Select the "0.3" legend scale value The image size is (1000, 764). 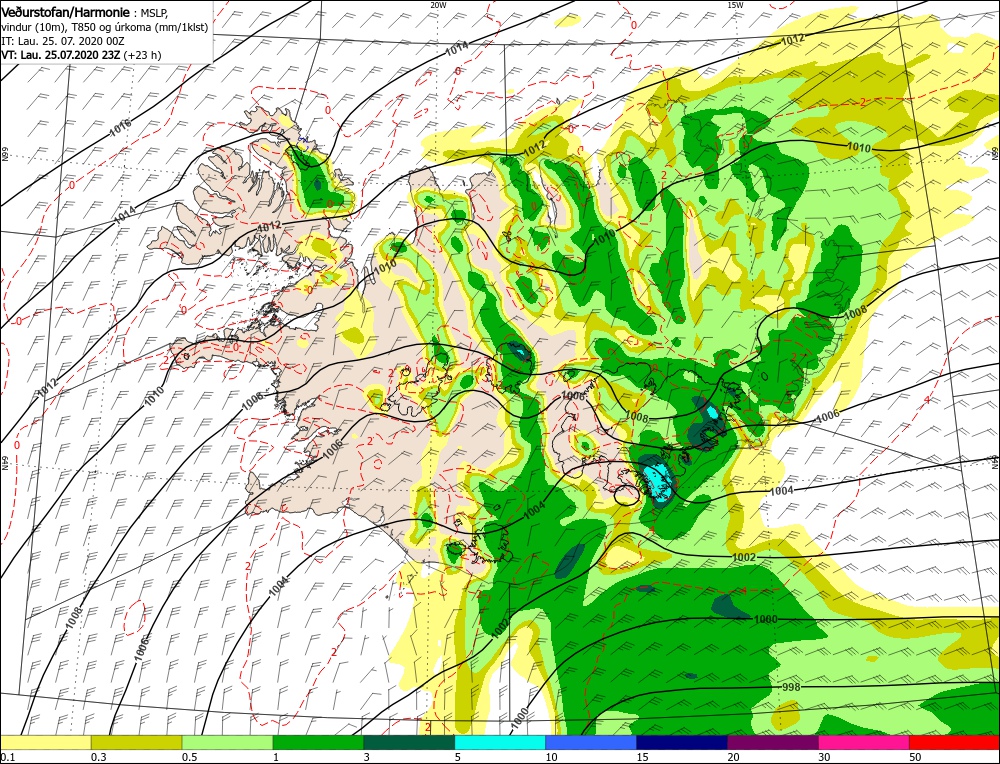click(98, 756)
